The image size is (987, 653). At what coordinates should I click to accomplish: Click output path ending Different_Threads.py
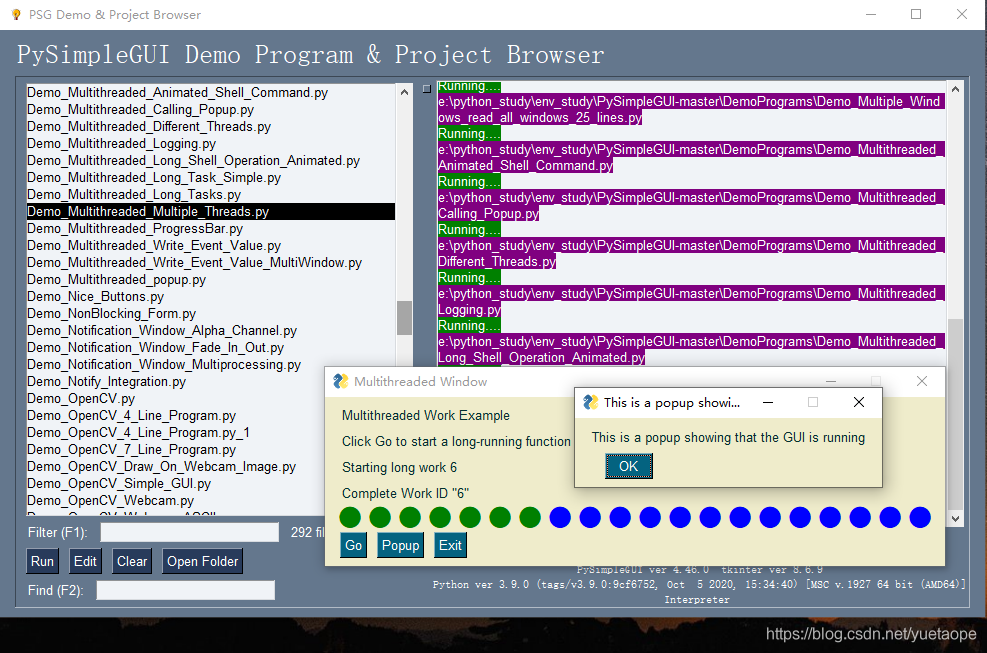[x=691, y=253]
